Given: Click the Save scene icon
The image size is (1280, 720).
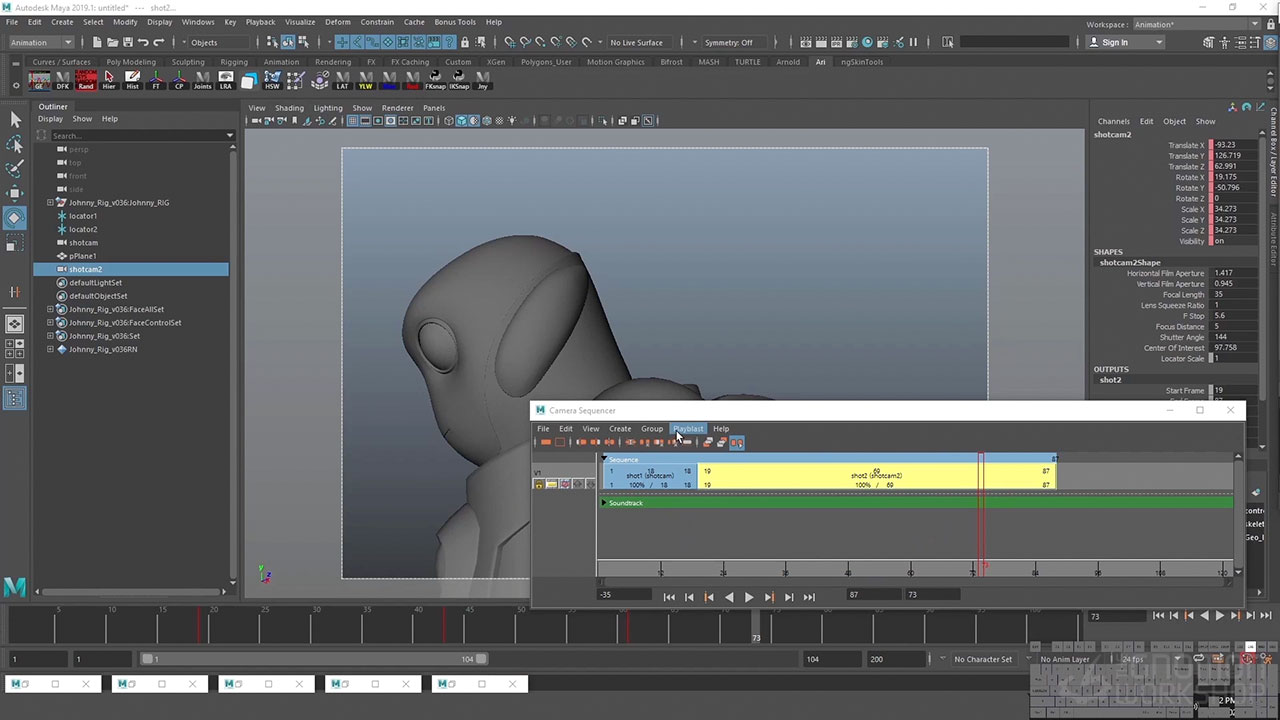Looking at the screenshot, I should coord(127,42).
